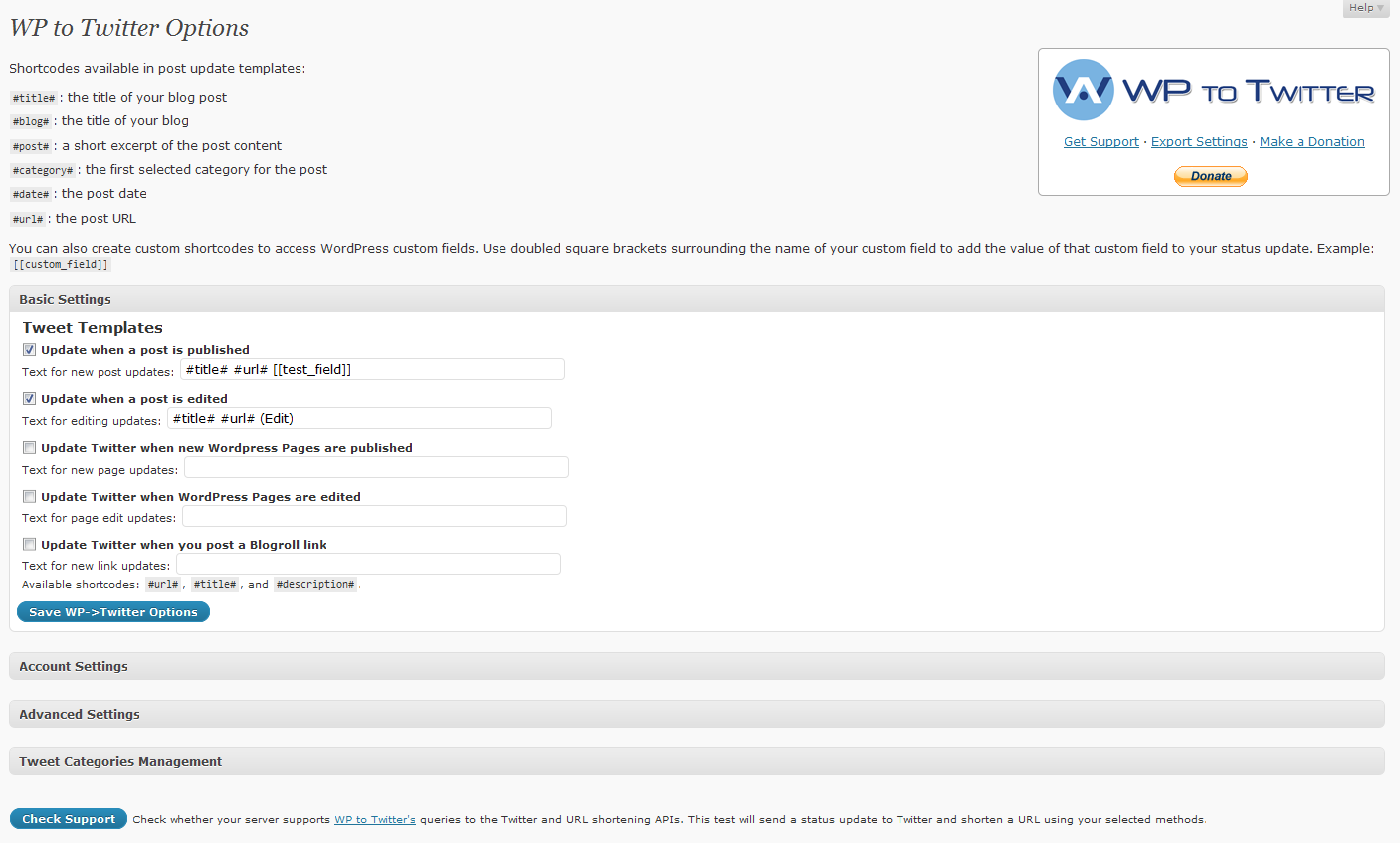Enable Update Twitter when new Pages published
This screenshot has height=843, width=1400.
[x=30, y=448]
